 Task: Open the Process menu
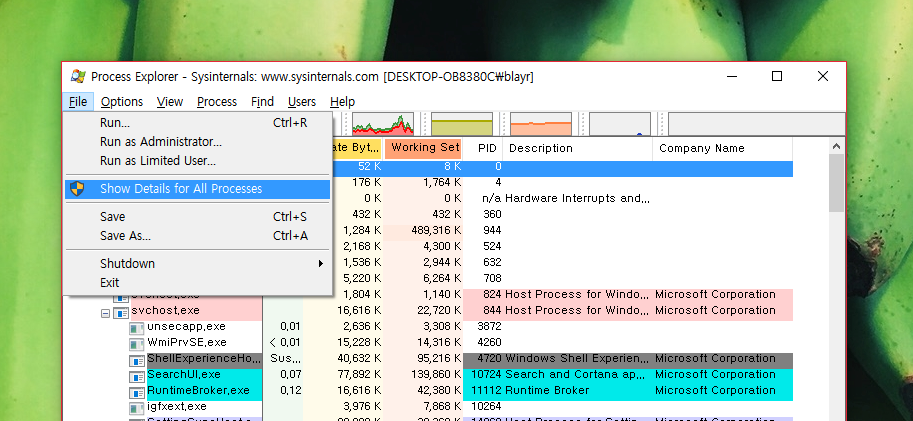pyautogui.click(x=217, y=102)
